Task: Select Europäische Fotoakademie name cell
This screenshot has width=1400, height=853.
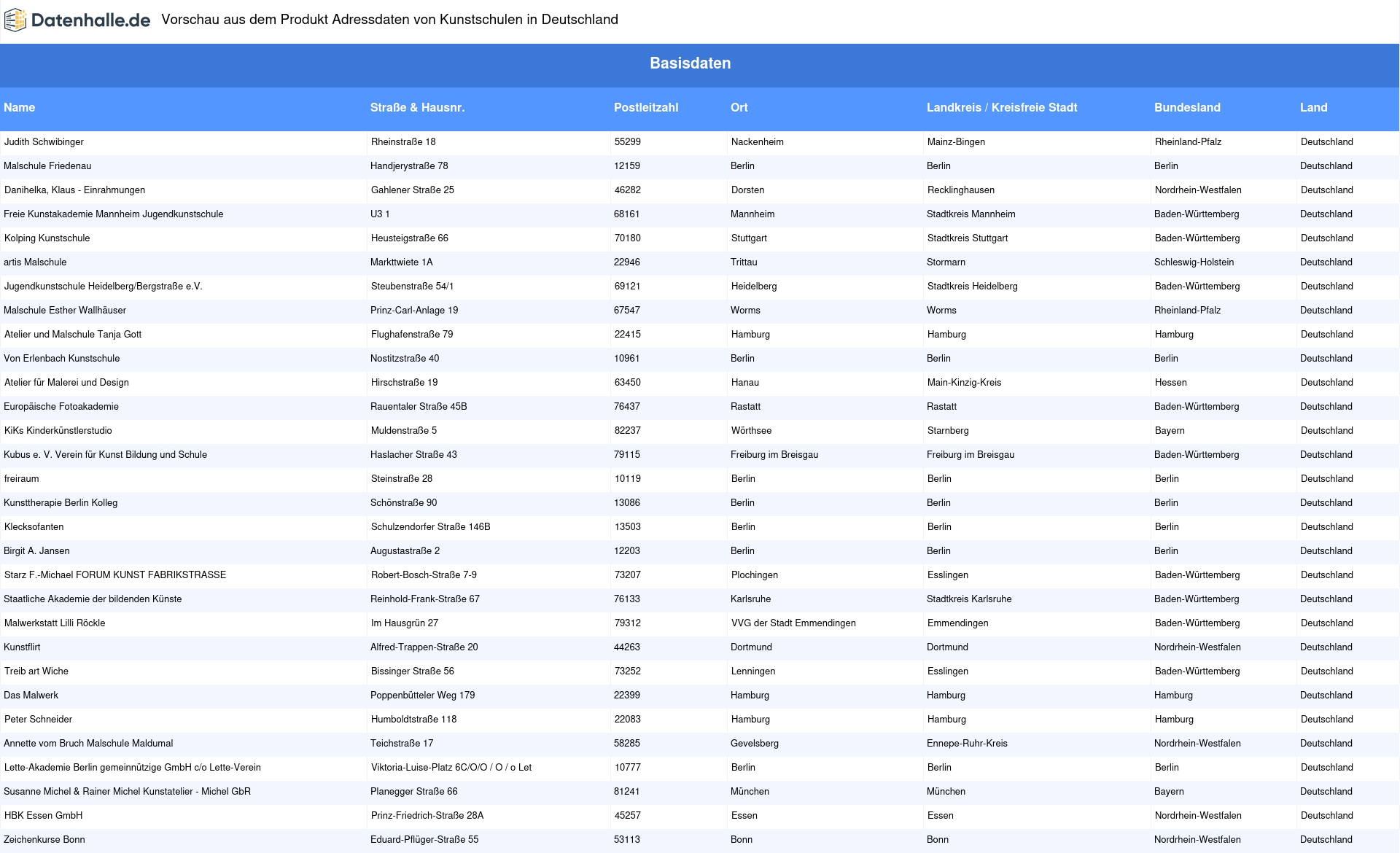Action: tap(61, 407)
